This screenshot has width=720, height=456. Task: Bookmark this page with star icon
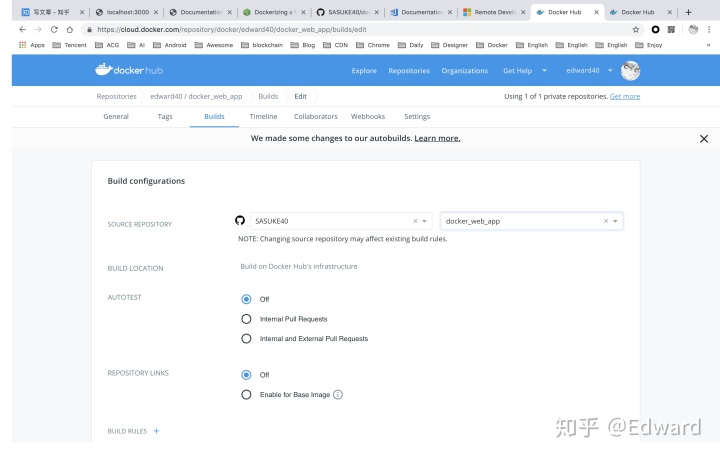(x=636, y=29)
